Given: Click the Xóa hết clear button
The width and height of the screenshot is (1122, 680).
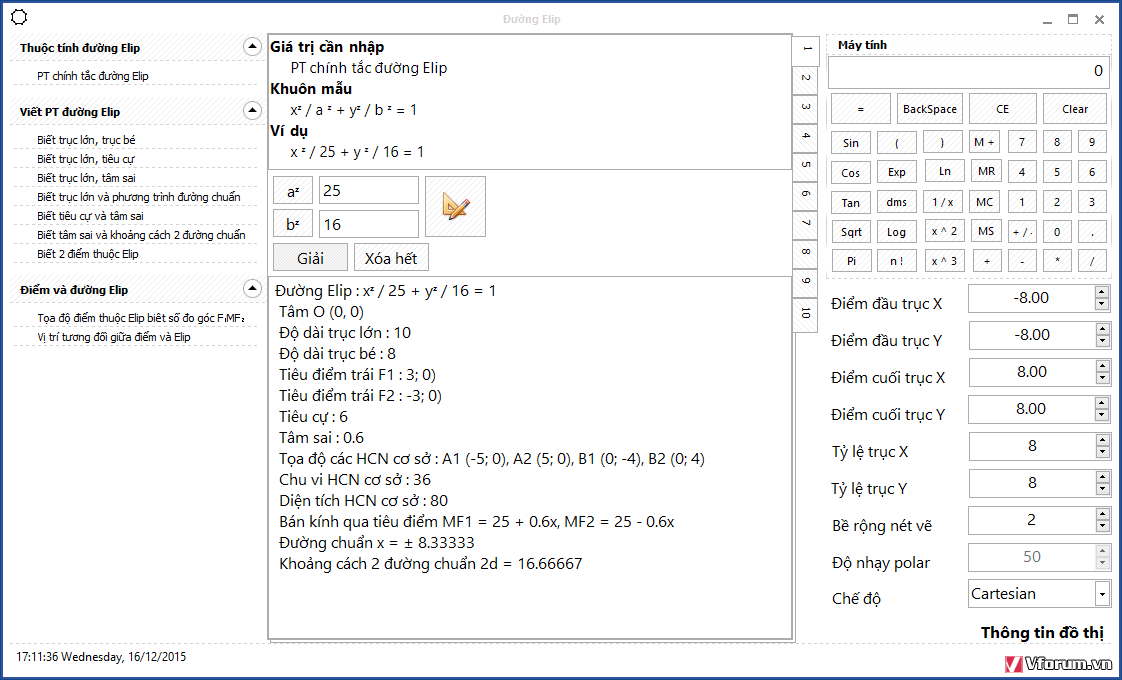Looking at the screenshot, I should pos(391,258).
